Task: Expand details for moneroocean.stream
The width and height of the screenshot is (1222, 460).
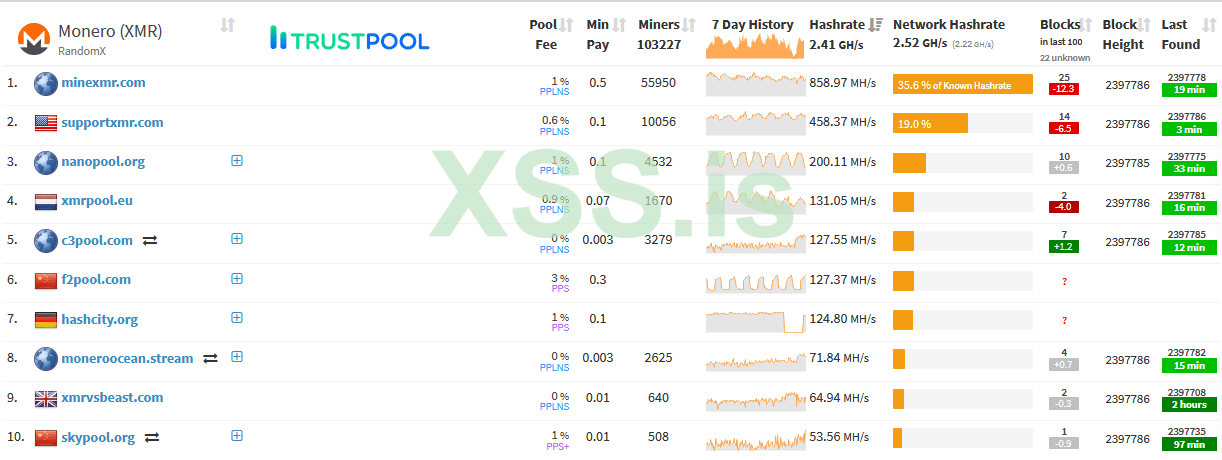Action: point(237,356)
